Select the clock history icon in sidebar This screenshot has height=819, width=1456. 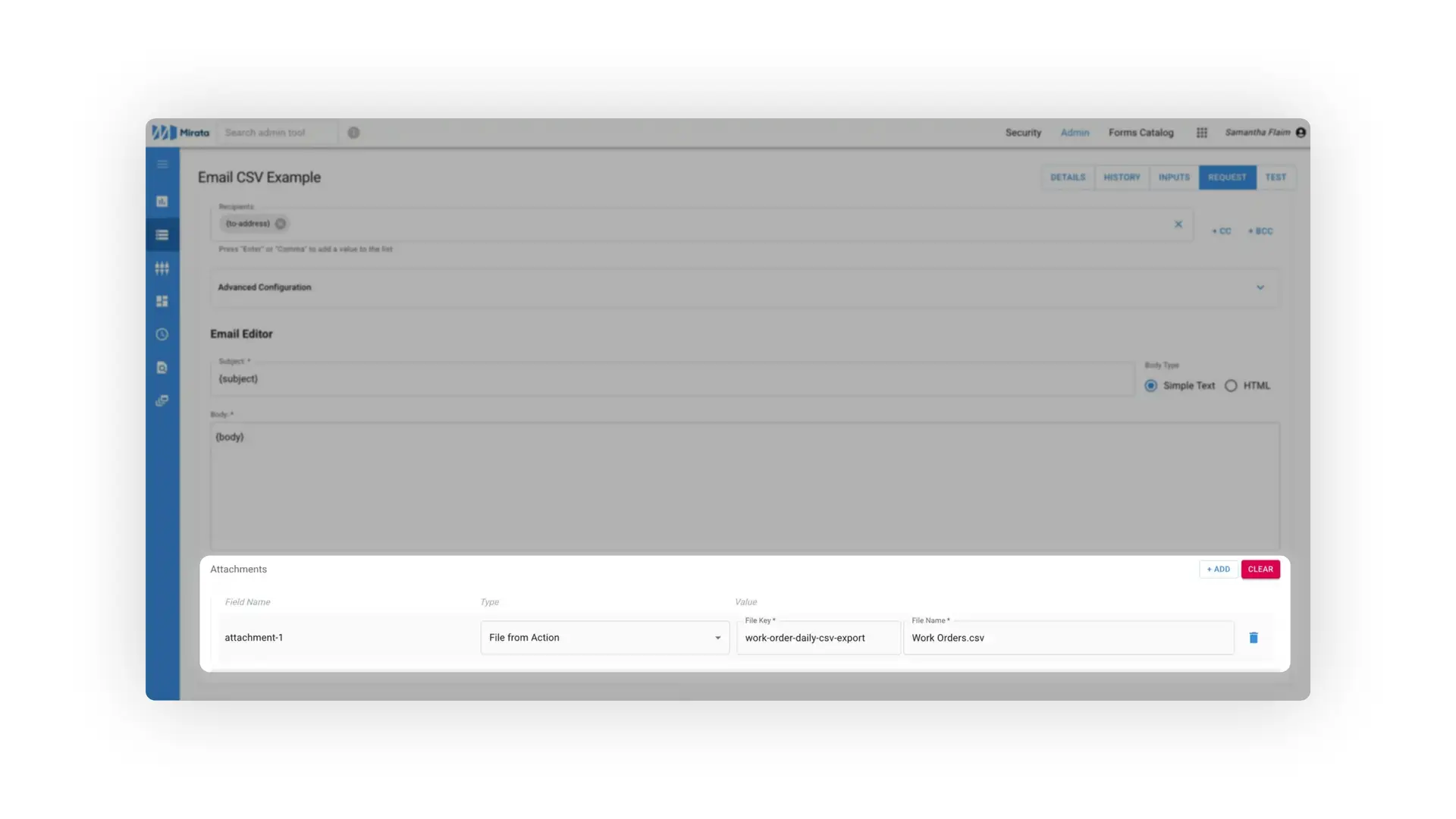[162, 334]
